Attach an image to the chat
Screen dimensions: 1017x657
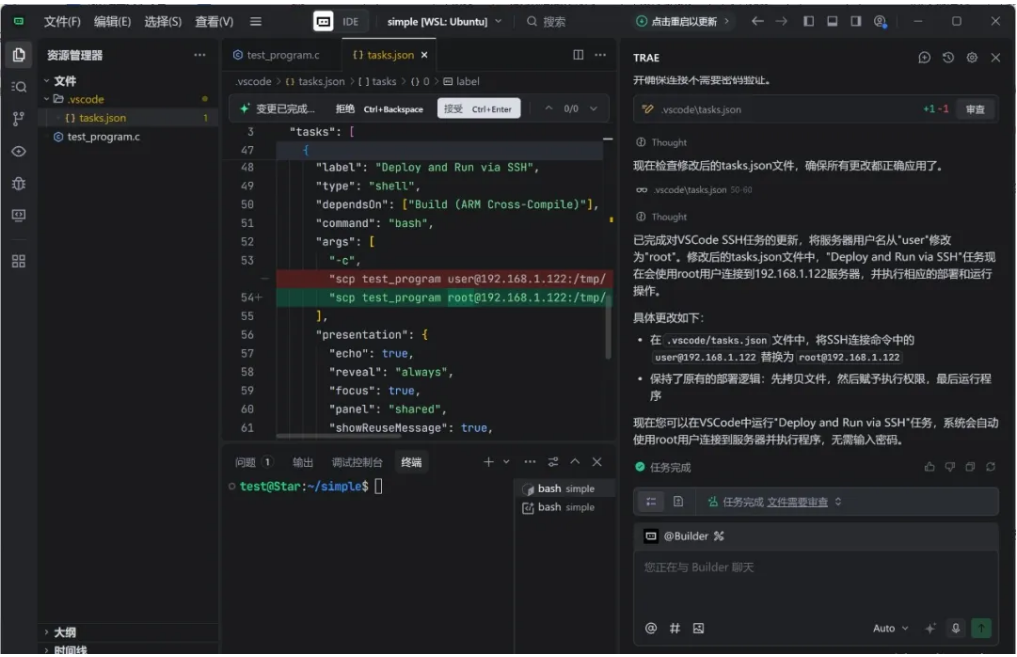click(698, 628)
